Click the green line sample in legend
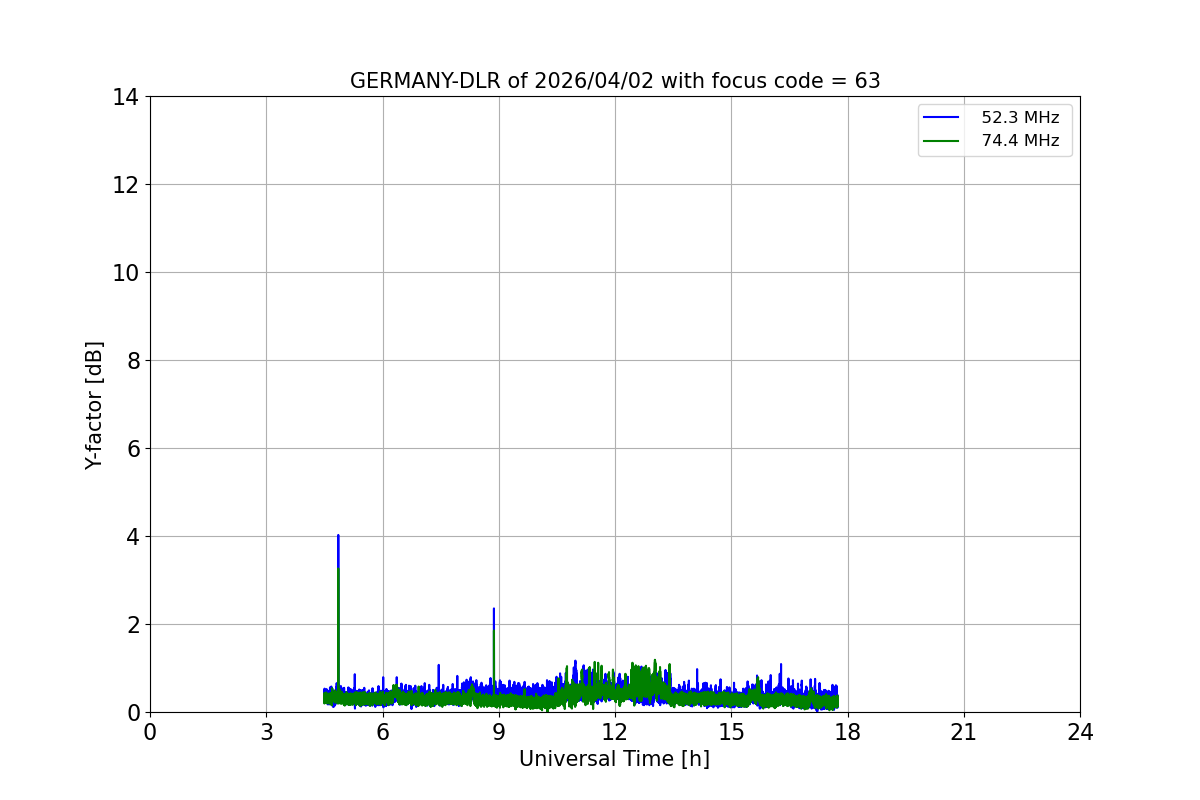 (941, 141)
